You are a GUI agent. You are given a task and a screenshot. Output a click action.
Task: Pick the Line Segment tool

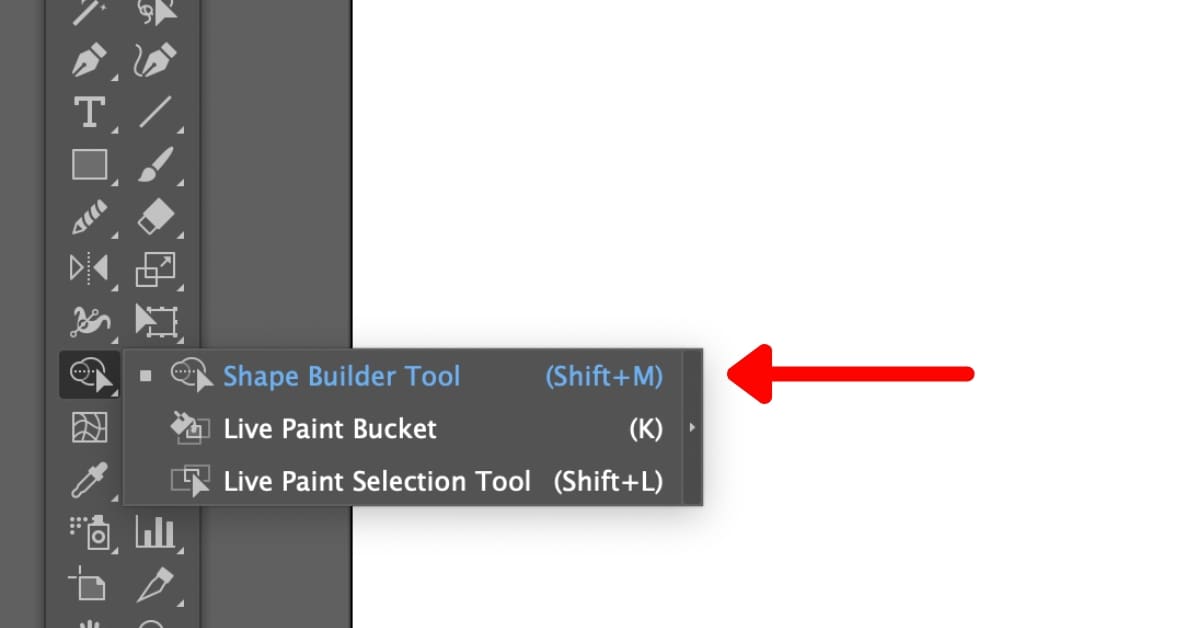coord(155,112)
